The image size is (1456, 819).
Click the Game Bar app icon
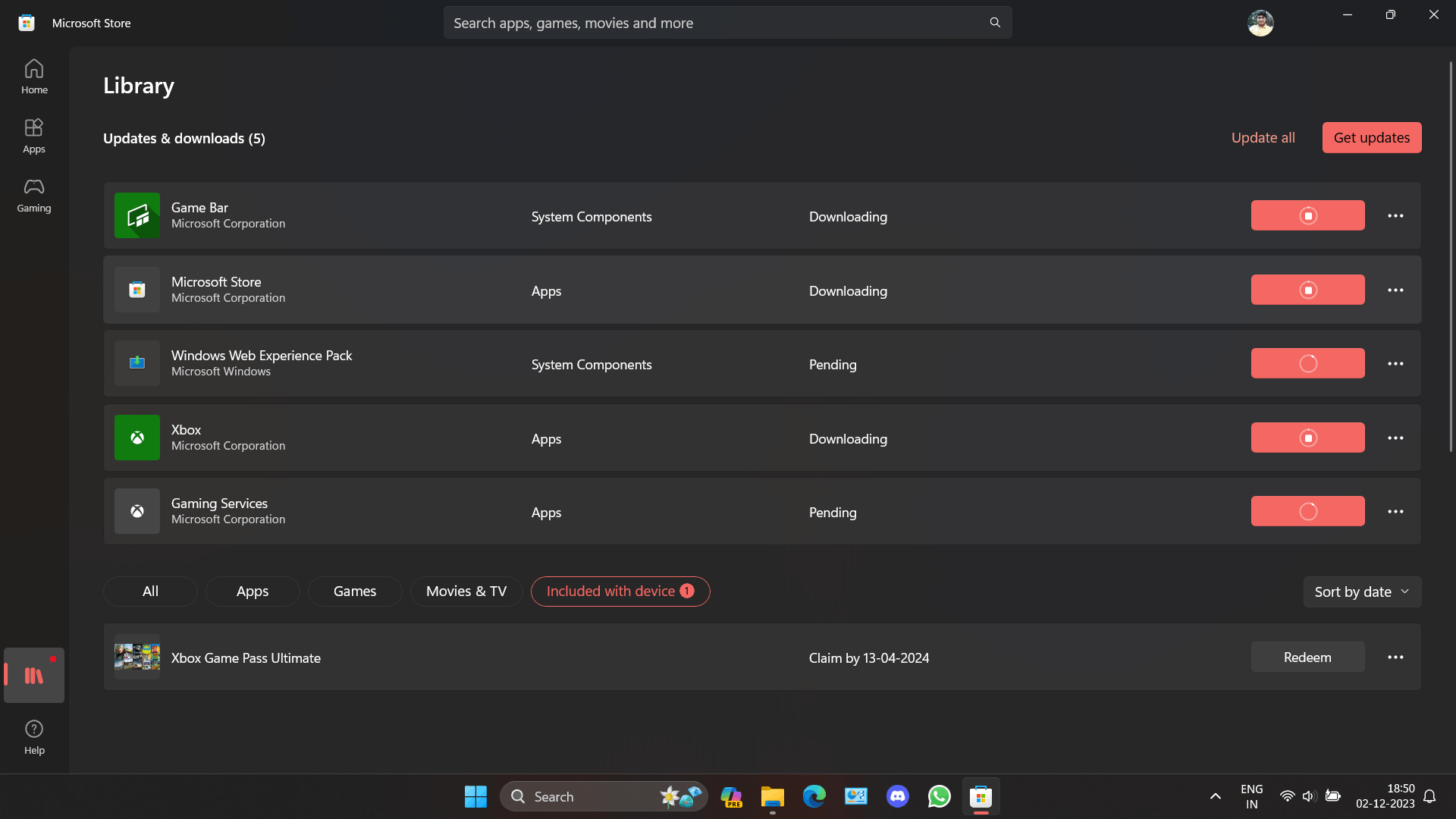coord(137,215)
